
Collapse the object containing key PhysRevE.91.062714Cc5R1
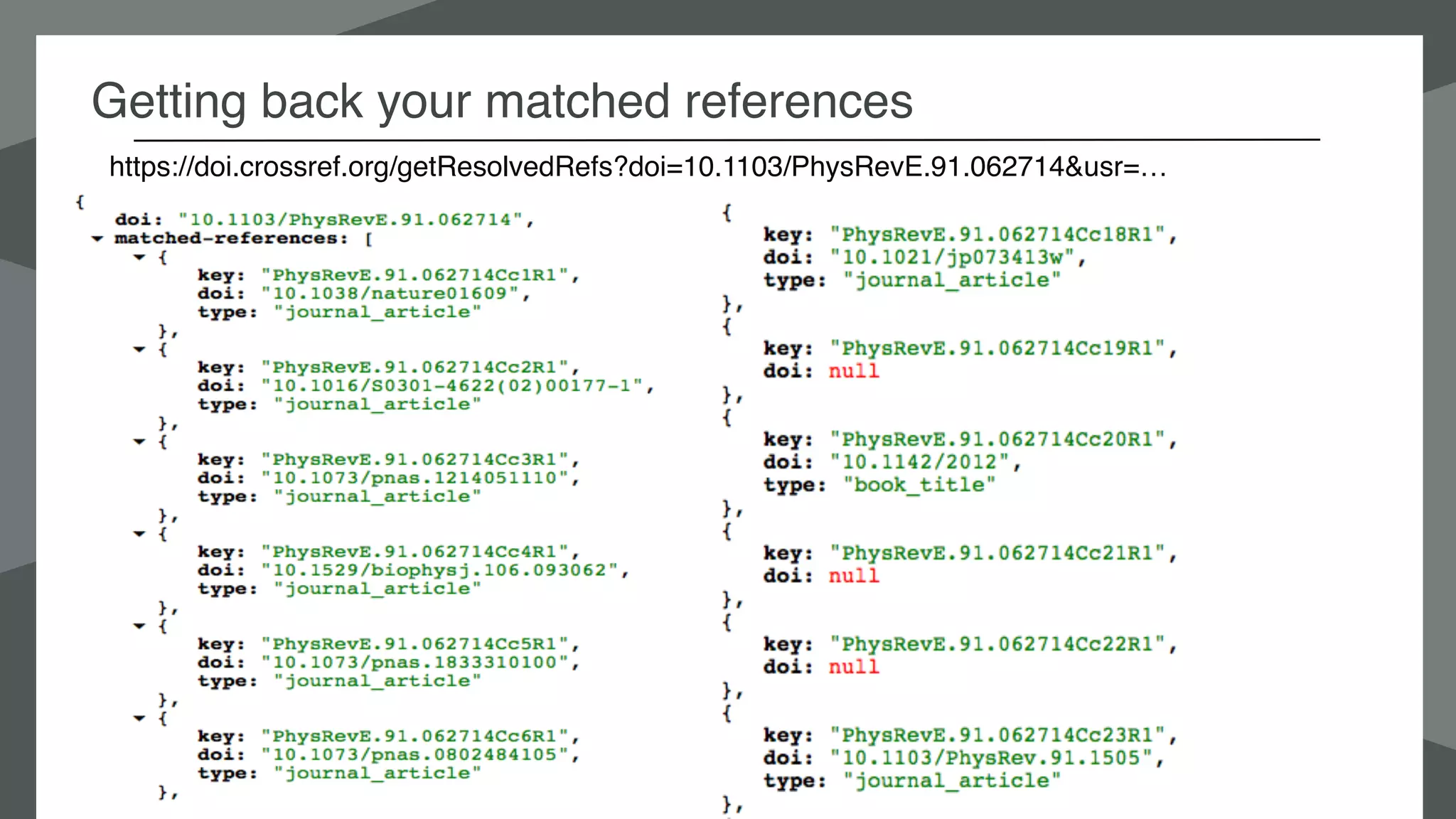[x=139, y=626]
